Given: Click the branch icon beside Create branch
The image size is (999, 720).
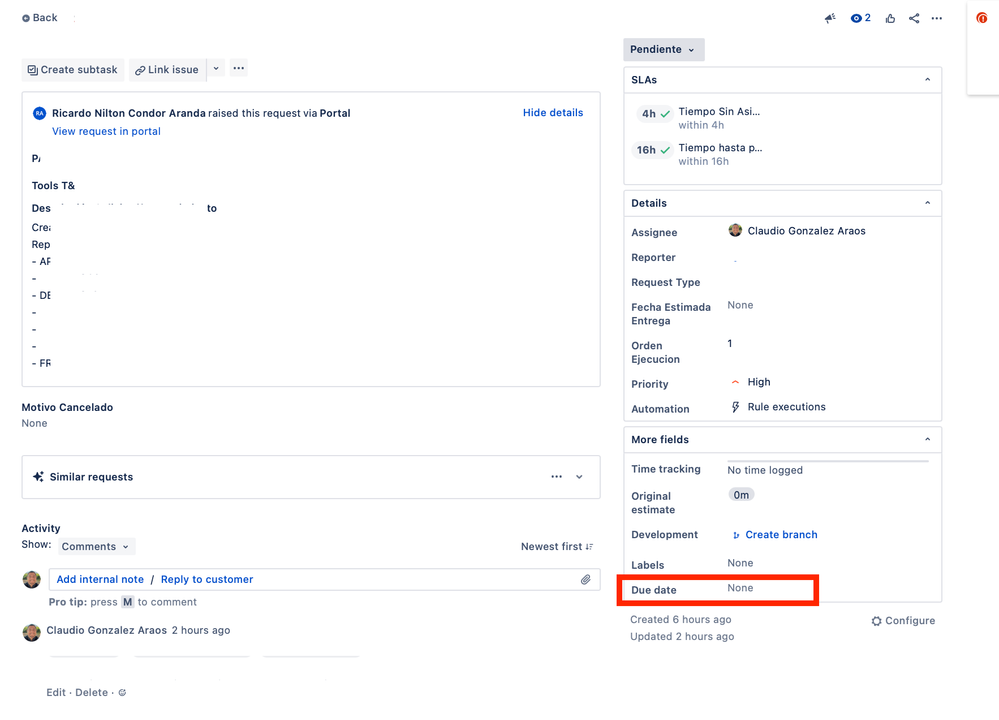Looking at the screenshot, I should coord(736,535).
